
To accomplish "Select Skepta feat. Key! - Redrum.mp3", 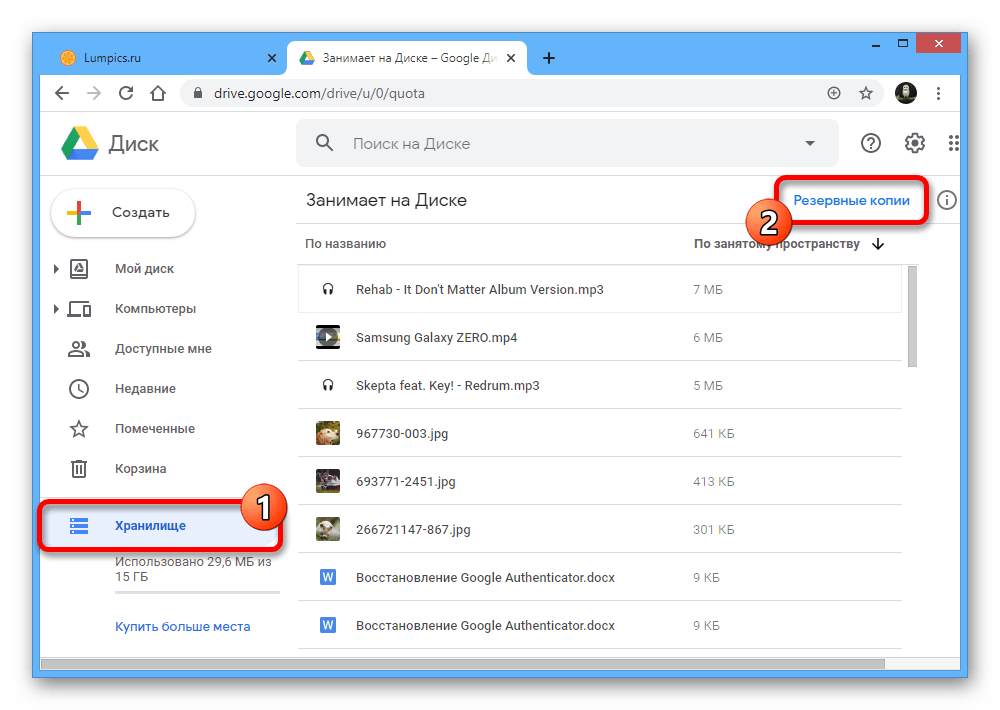I will 599,385.
